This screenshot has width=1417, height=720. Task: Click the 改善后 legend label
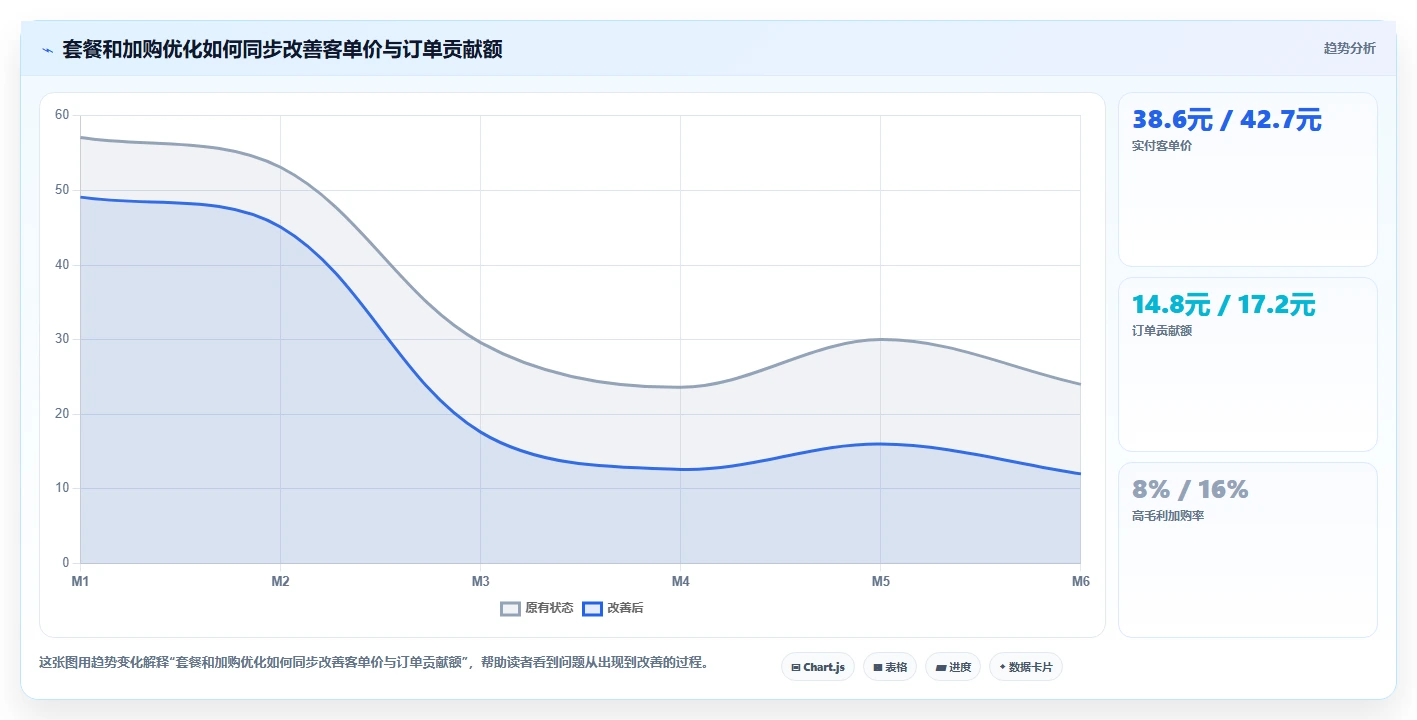coord(625,608)
